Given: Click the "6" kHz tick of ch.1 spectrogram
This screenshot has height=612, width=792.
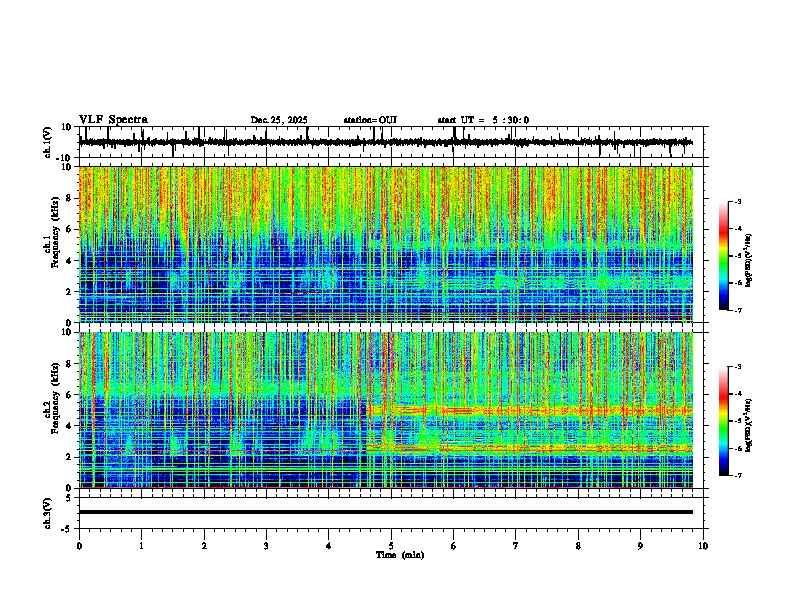Looking at the screenshot, I should pyautogui.click(x=69, y=230).
